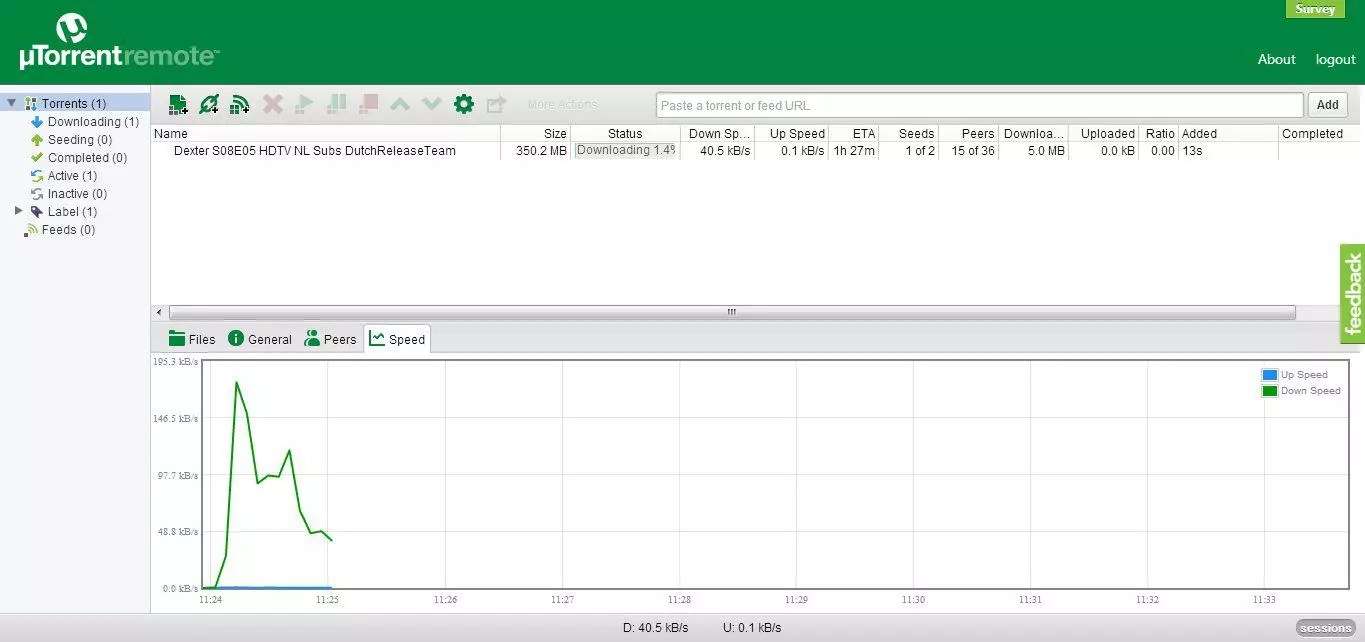This screenshot has height=642, width=1365.
Task: Click the µTorrent remote logo
Action: click(x=118, y=42)
